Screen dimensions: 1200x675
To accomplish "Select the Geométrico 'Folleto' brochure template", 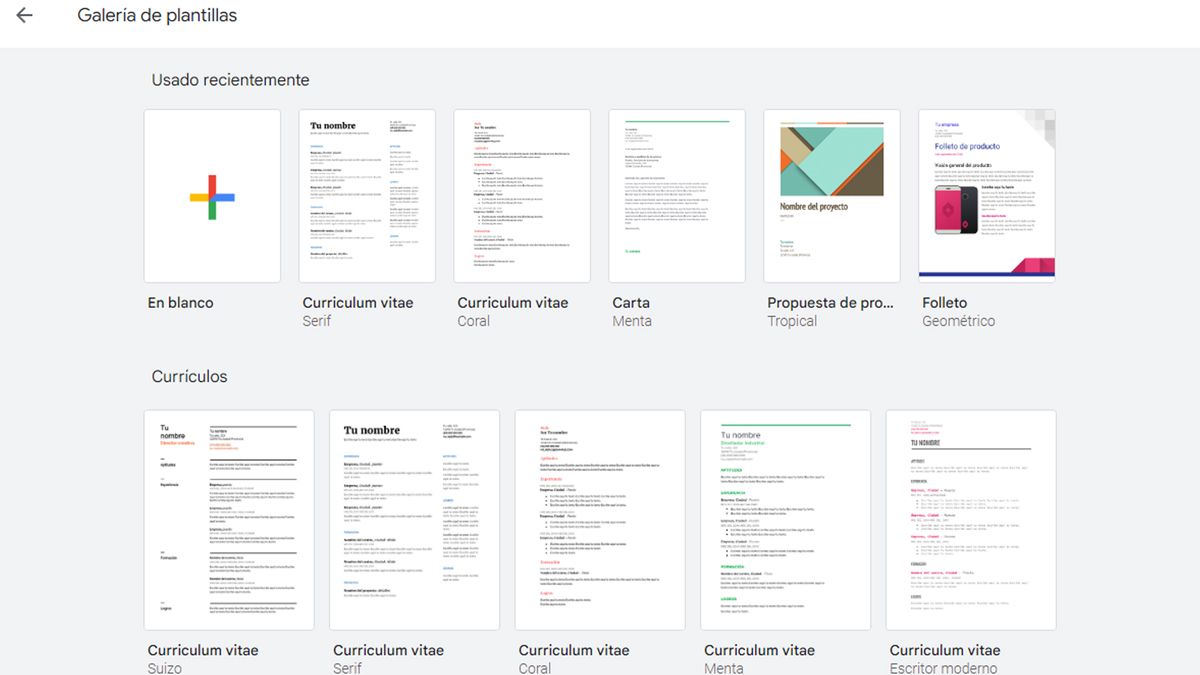I will (986, 195).
